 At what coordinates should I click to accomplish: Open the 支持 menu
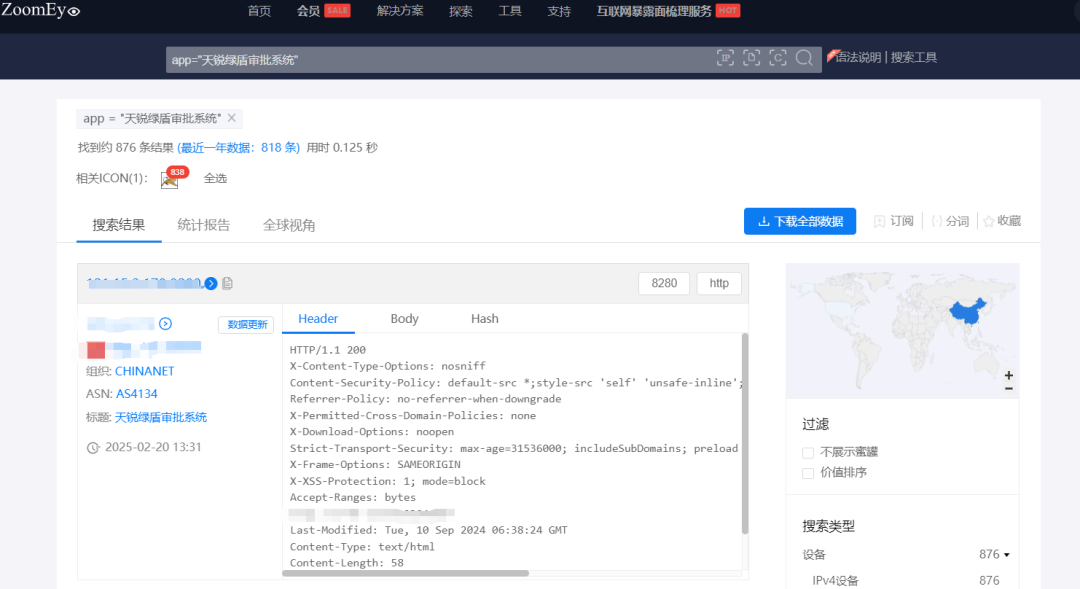(x=559, y=11)
